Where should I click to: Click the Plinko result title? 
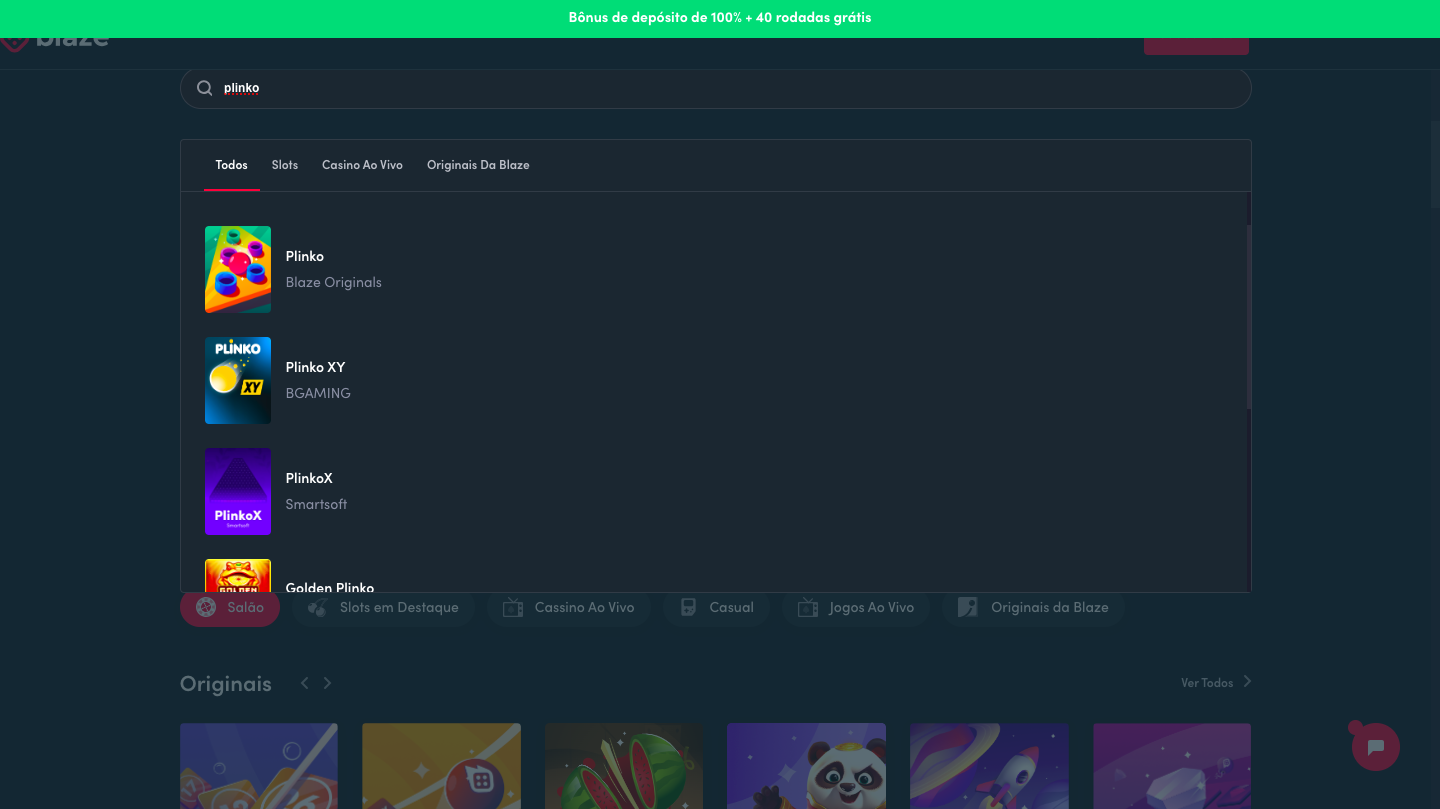(305, 256)
